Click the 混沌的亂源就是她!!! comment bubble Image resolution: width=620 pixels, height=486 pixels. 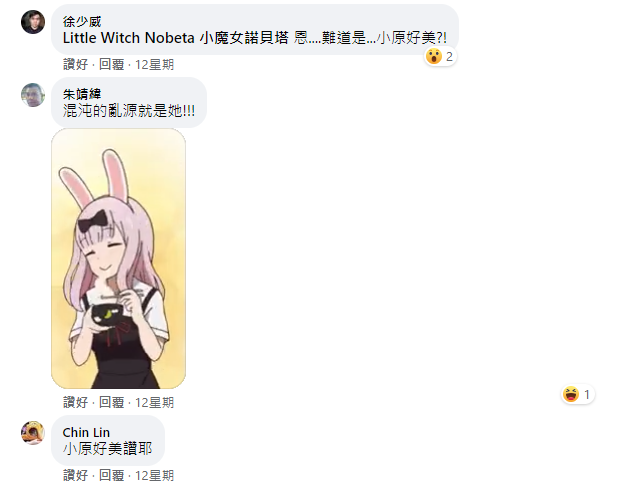(x=129, y=102)
